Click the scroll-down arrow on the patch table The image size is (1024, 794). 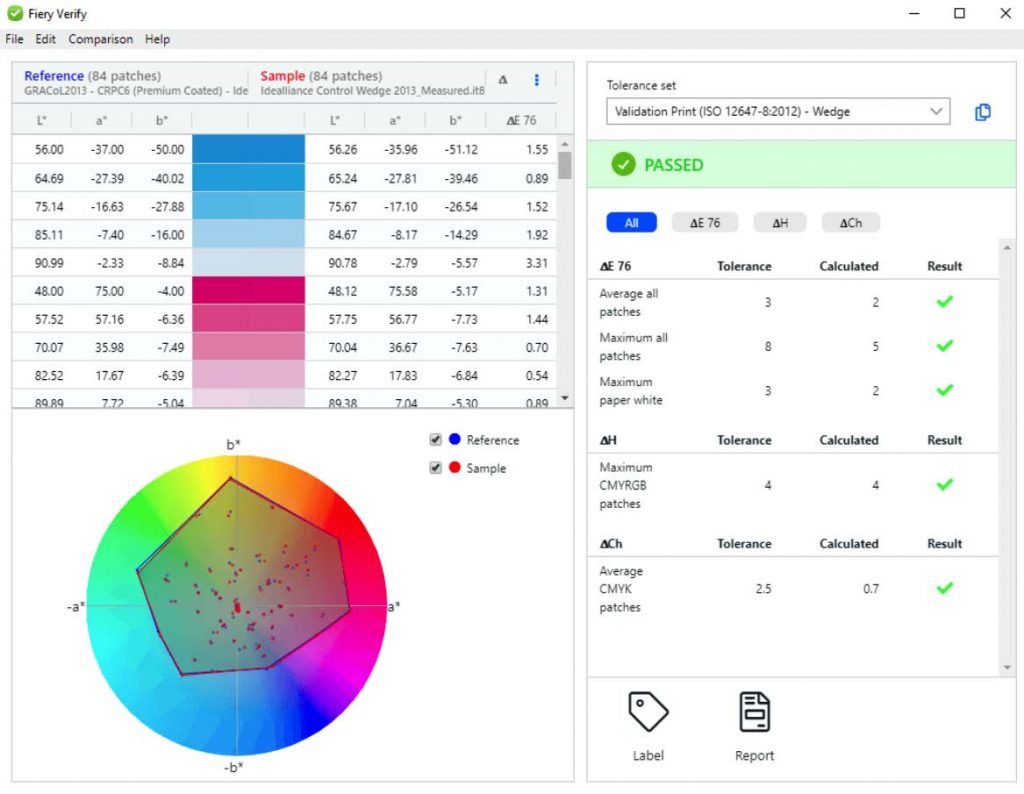point(565,398)
